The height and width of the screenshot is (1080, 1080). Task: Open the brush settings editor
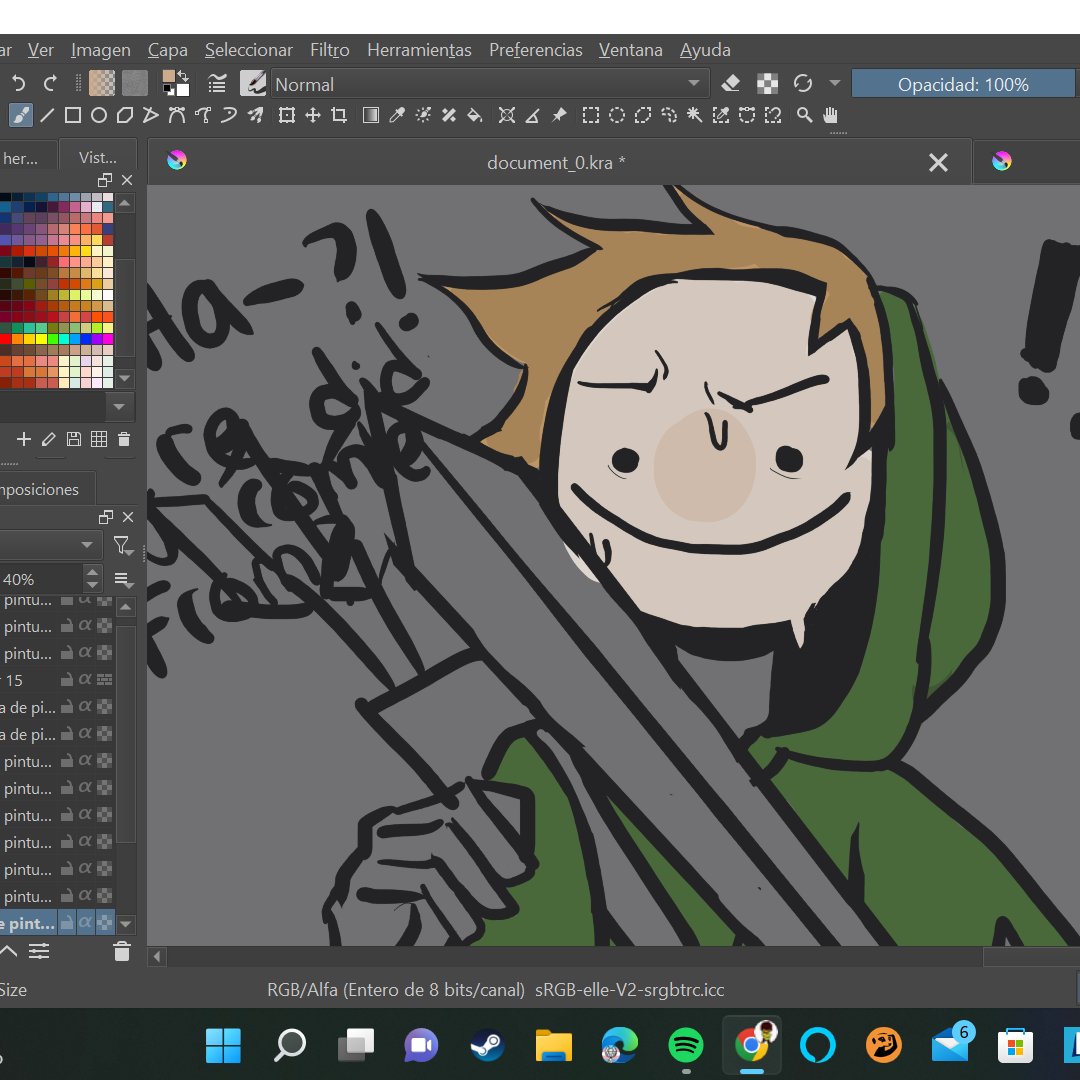pyautogui.click(x=217, y=84)
